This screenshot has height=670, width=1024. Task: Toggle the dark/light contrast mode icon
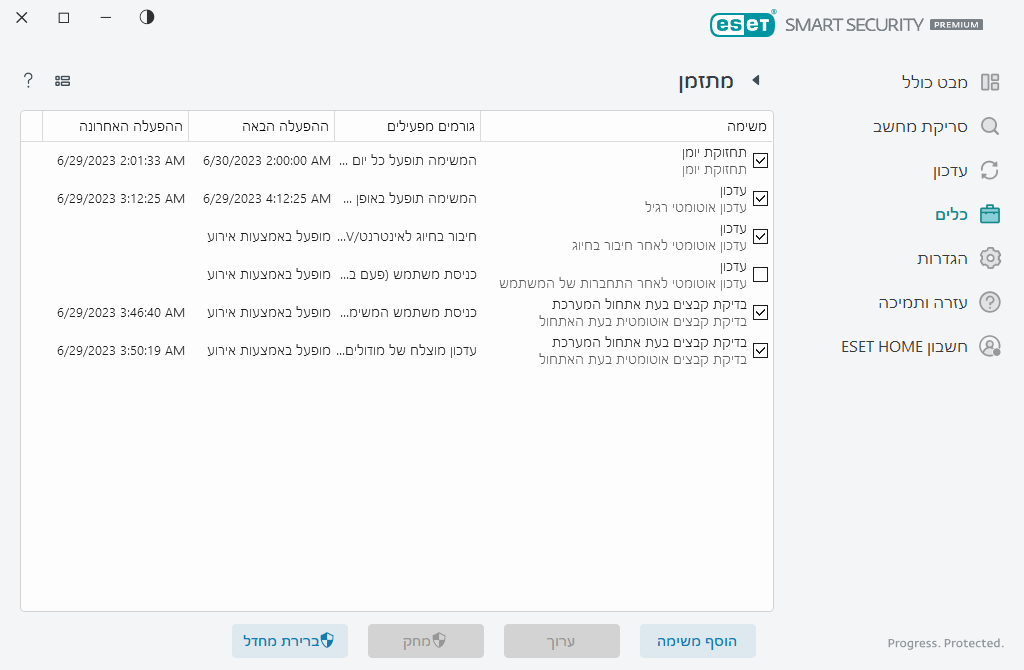147,17
